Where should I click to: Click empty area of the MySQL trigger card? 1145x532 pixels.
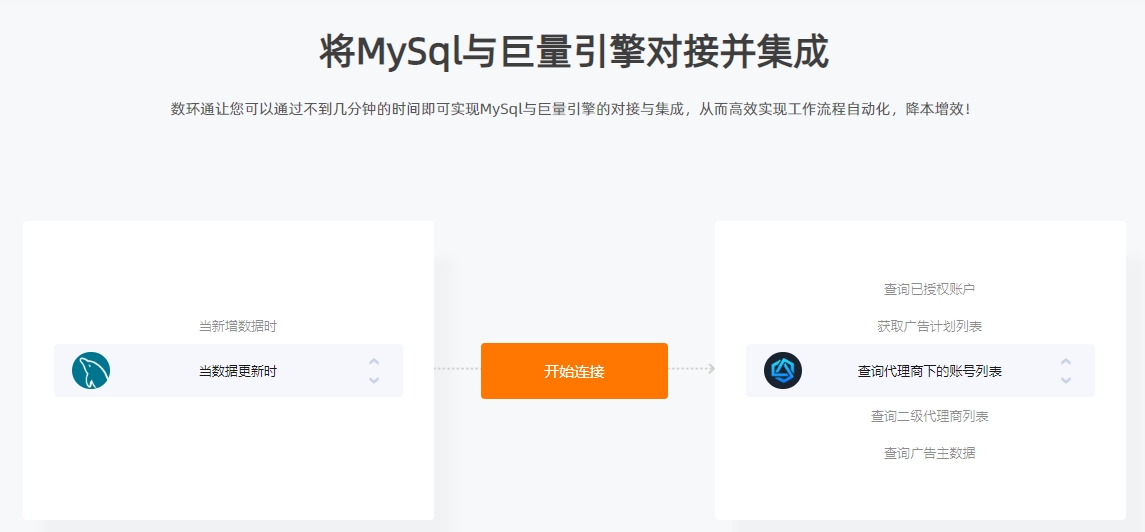pyautogui.click(x=229, y=460)
